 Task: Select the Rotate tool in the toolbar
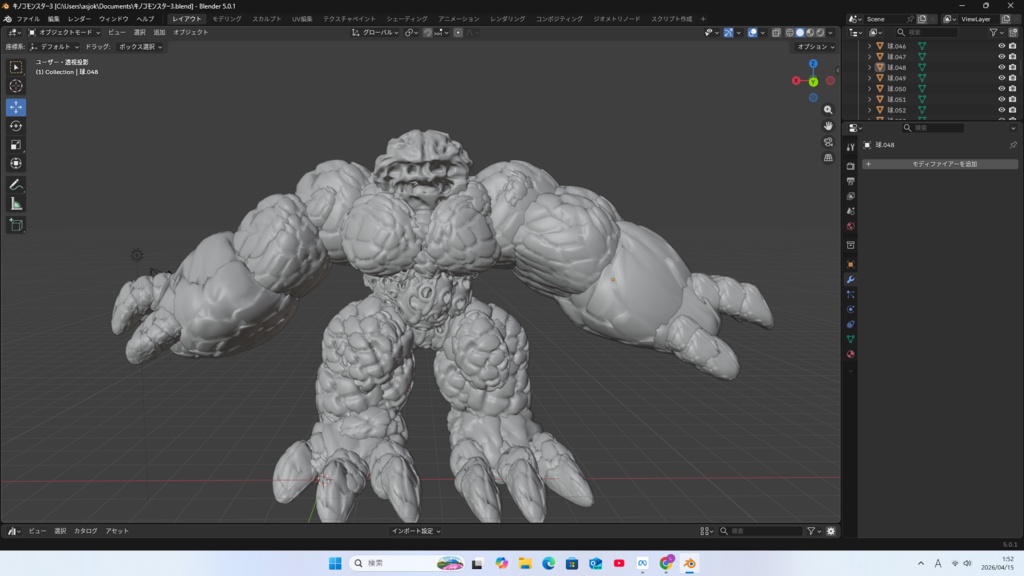(x=16, y=126)
